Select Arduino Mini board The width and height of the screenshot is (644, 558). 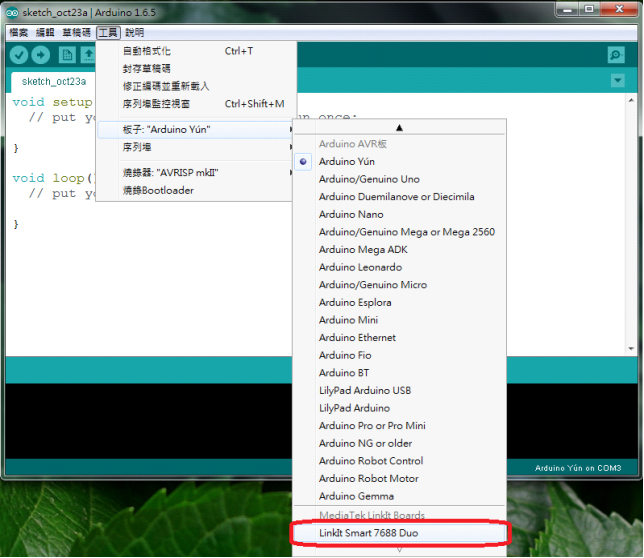399,320
